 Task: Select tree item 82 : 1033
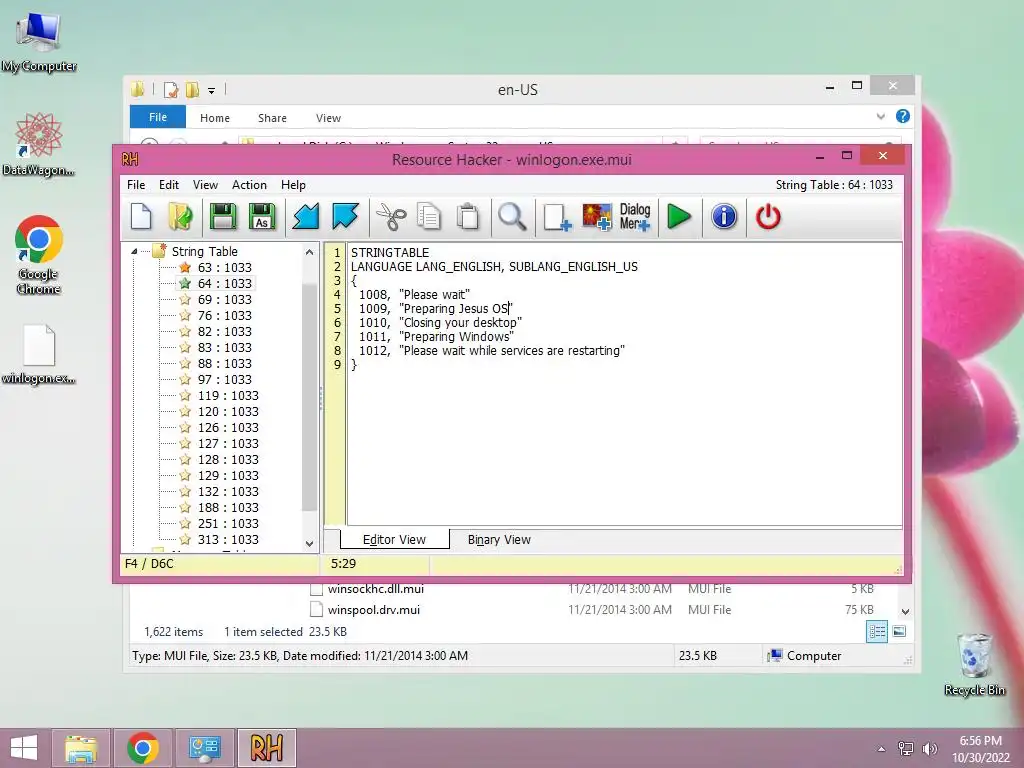click(x=225, y=331)
